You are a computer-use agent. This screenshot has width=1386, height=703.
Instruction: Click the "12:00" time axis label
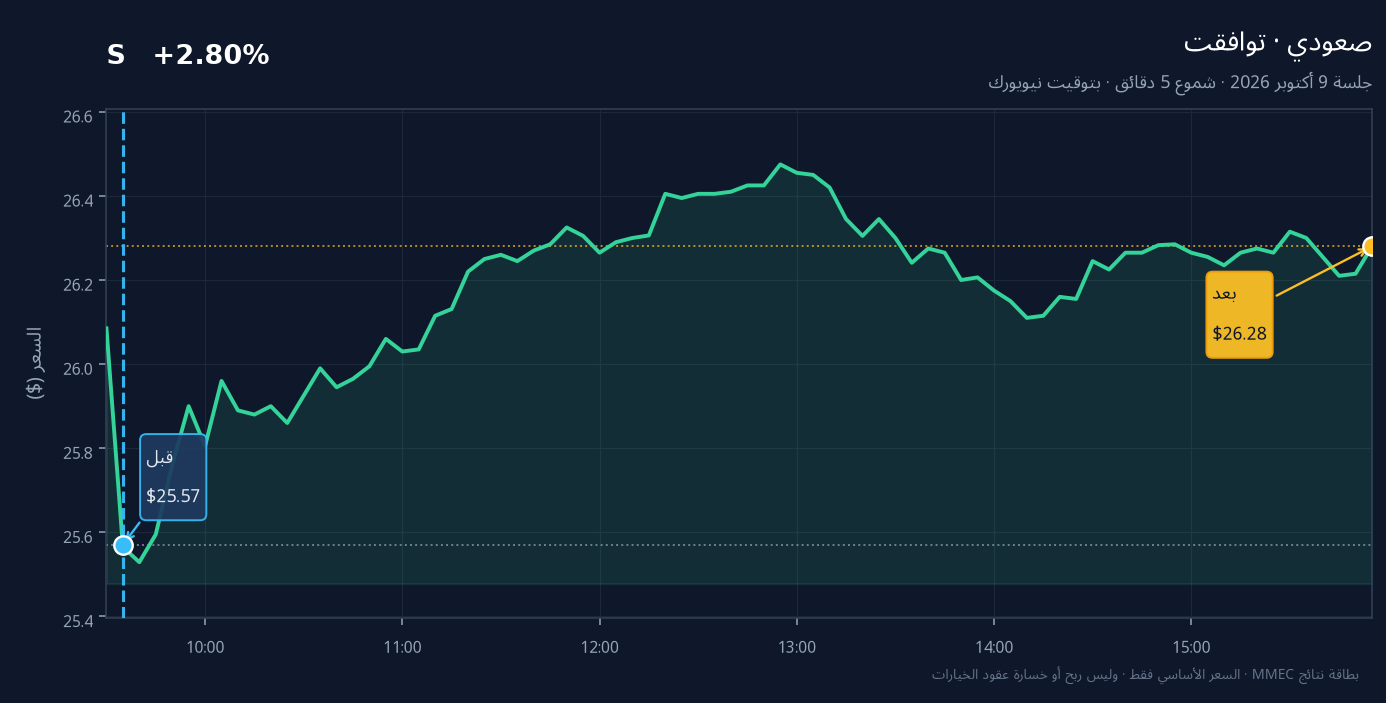[600, 647]
